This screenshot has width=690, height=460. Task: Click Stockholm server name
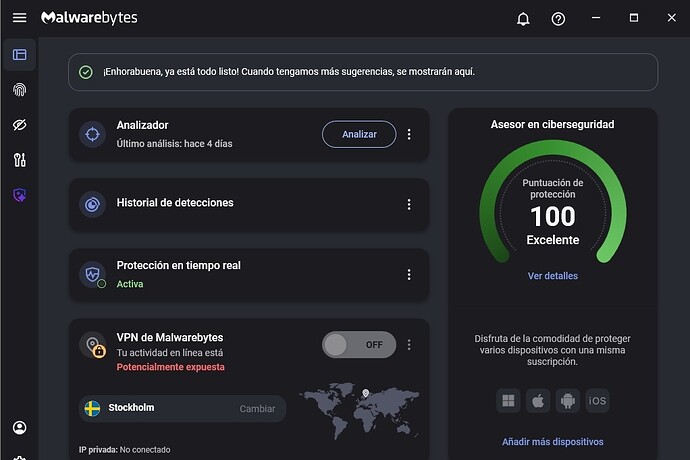(x=131, y=408)
